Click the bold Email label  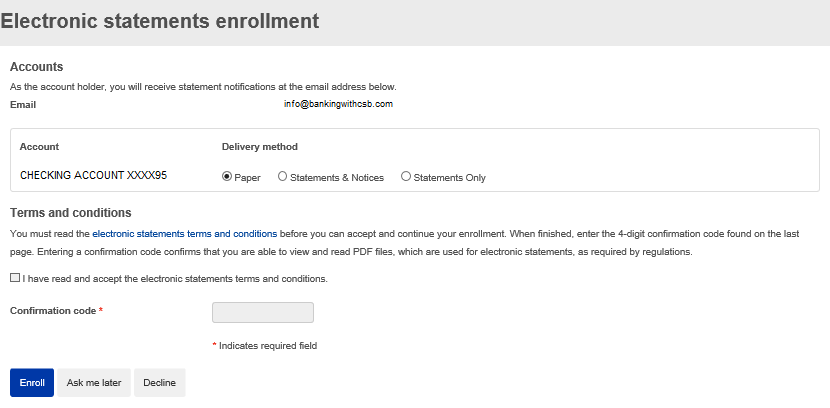[x=23, y=104]
